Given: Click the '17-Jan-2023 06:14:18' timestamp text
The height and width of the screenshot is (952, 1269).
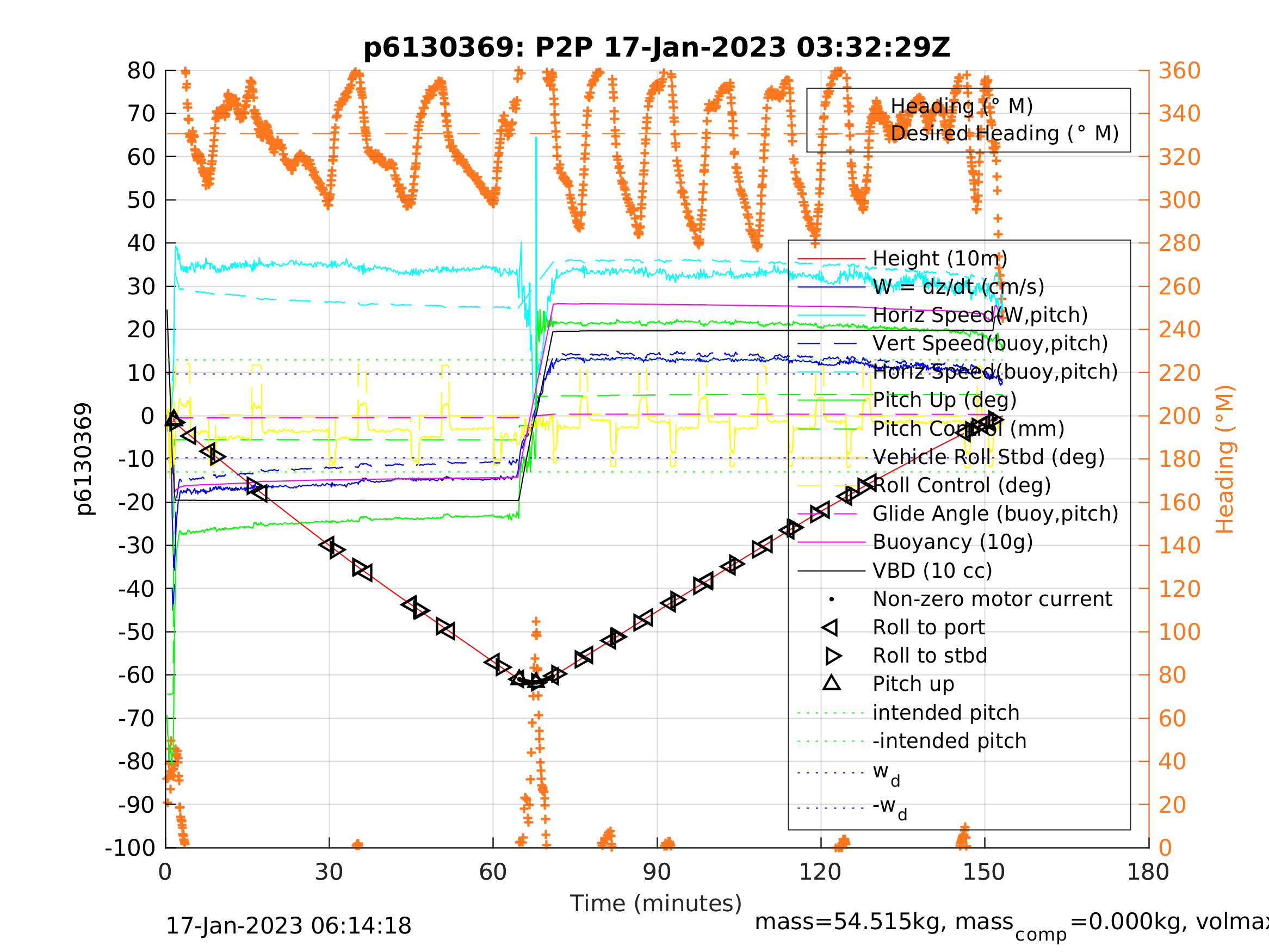Looking at the screenshot, I should (x=288, y=926).
